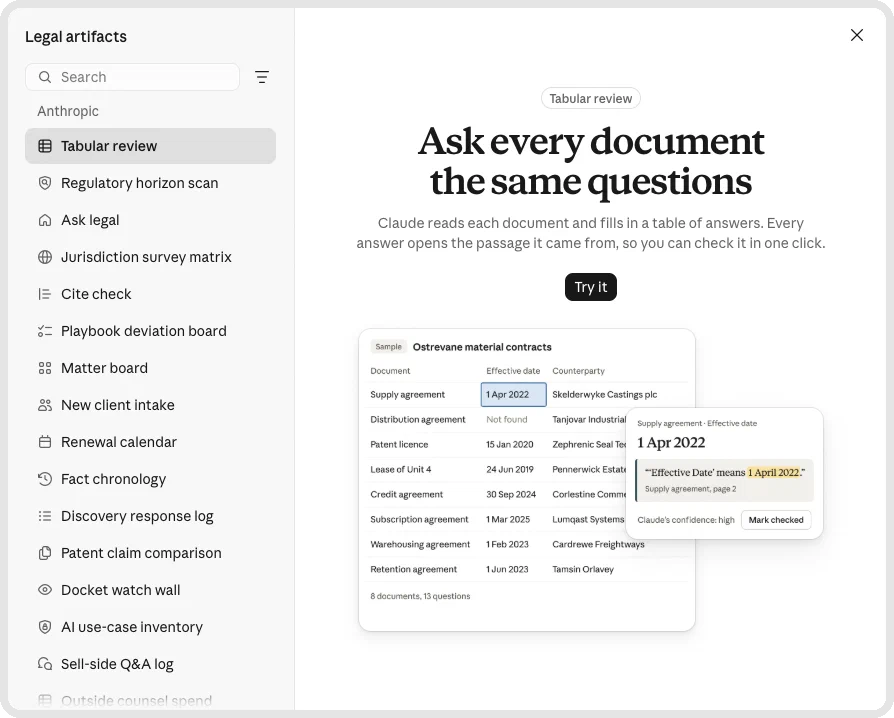The image size is (894, 718).
Task: Click the Not found effective date cell
Action: pos(507,420)
